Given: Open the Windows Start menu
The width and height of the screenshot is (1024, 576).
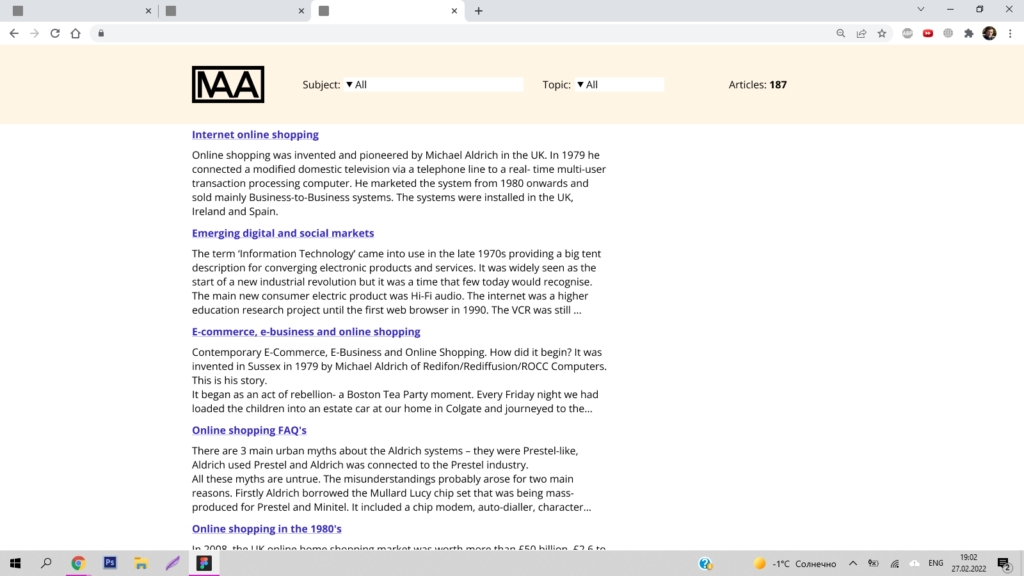Looking at the screenshot, I should (16, 563).
